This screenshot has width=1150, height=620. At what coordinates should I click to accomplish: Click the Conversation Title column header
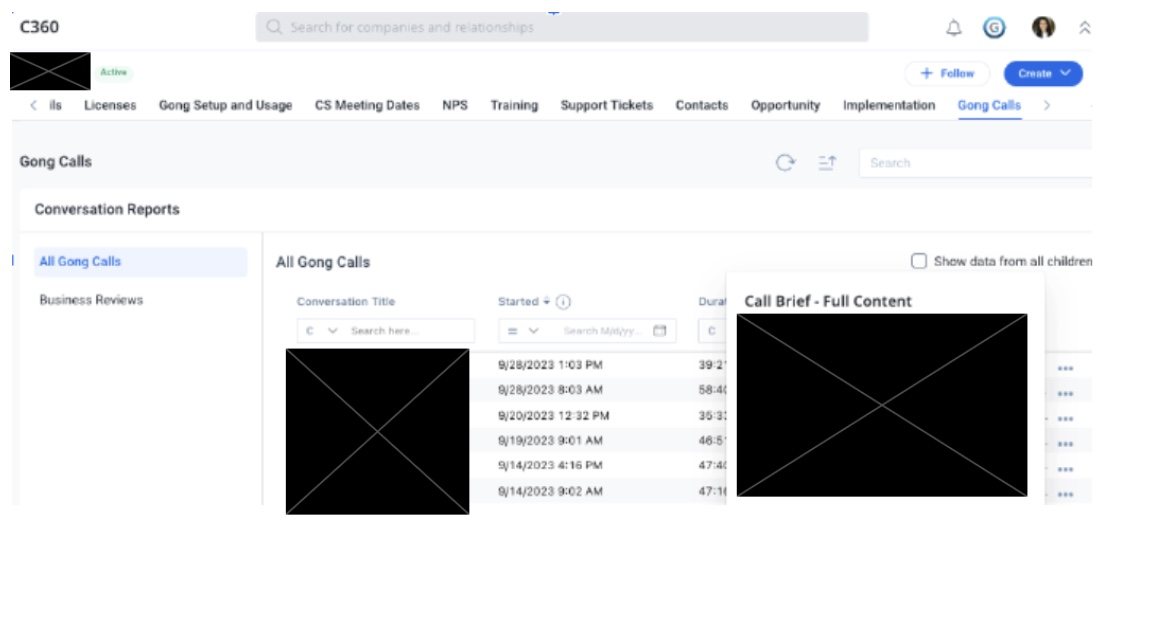[x=345, y=302]
